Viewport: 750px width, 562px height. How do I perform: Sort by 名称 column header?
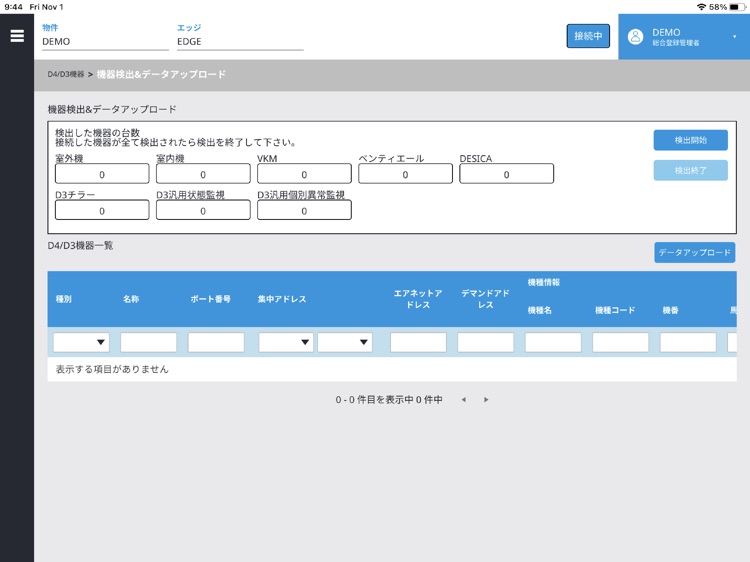(x=131, y=299)
